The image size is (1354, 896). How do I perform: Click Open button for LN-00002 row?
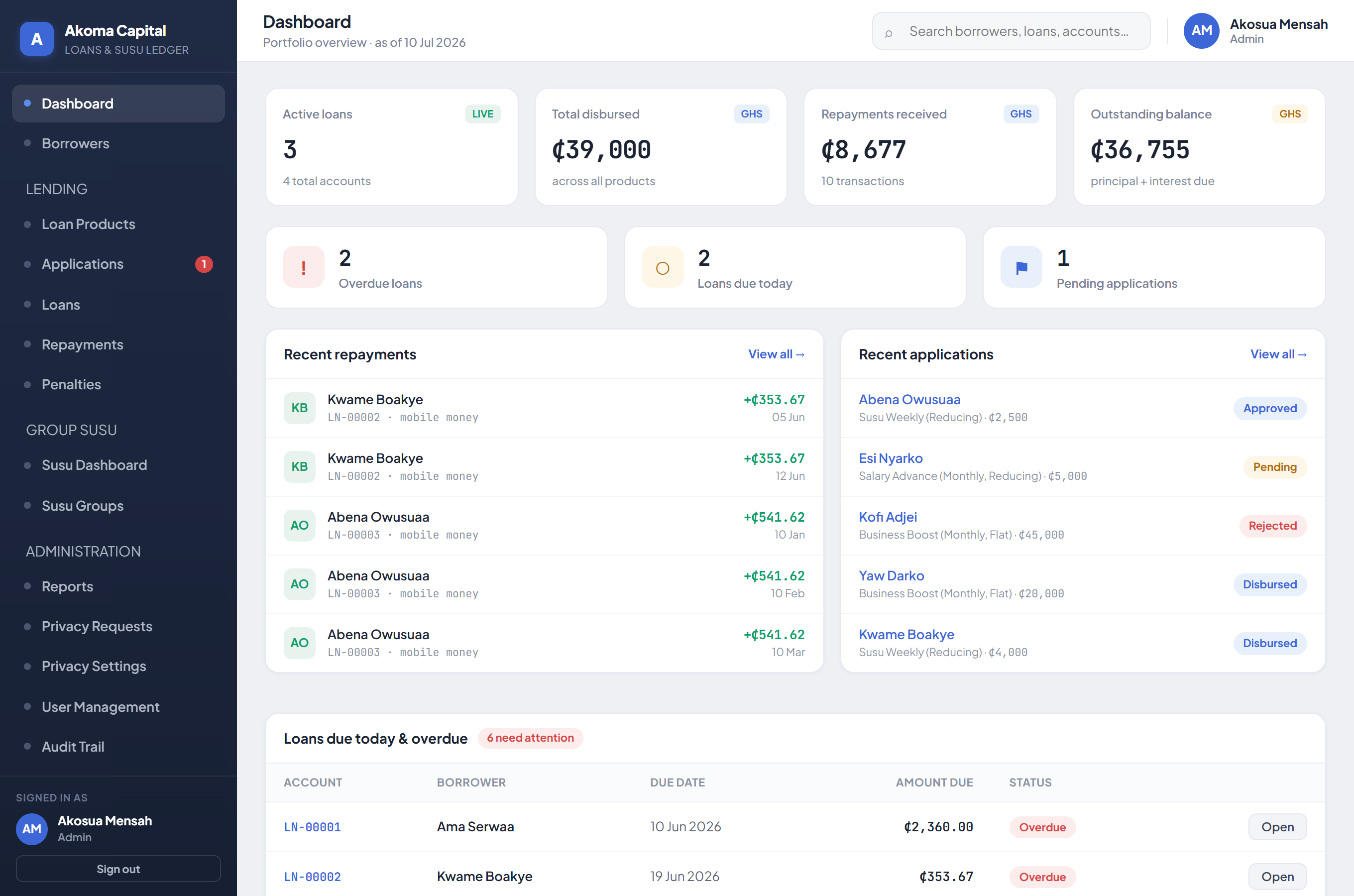coord(1277,877)
